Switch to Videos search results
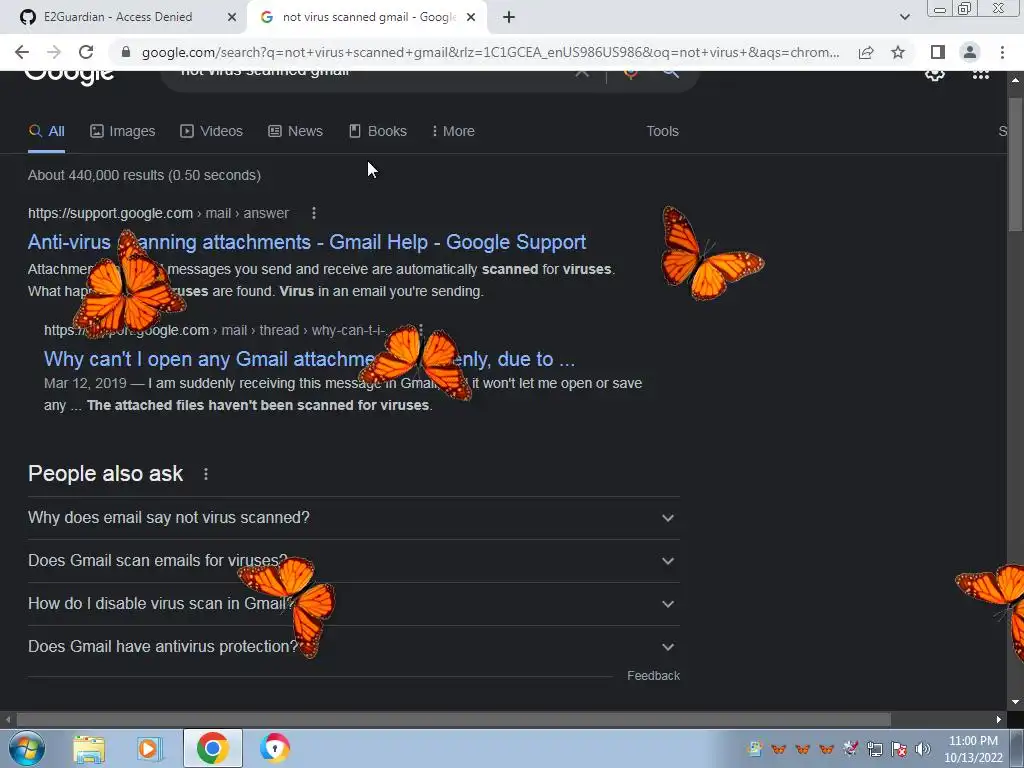 [x=212, y=131]
